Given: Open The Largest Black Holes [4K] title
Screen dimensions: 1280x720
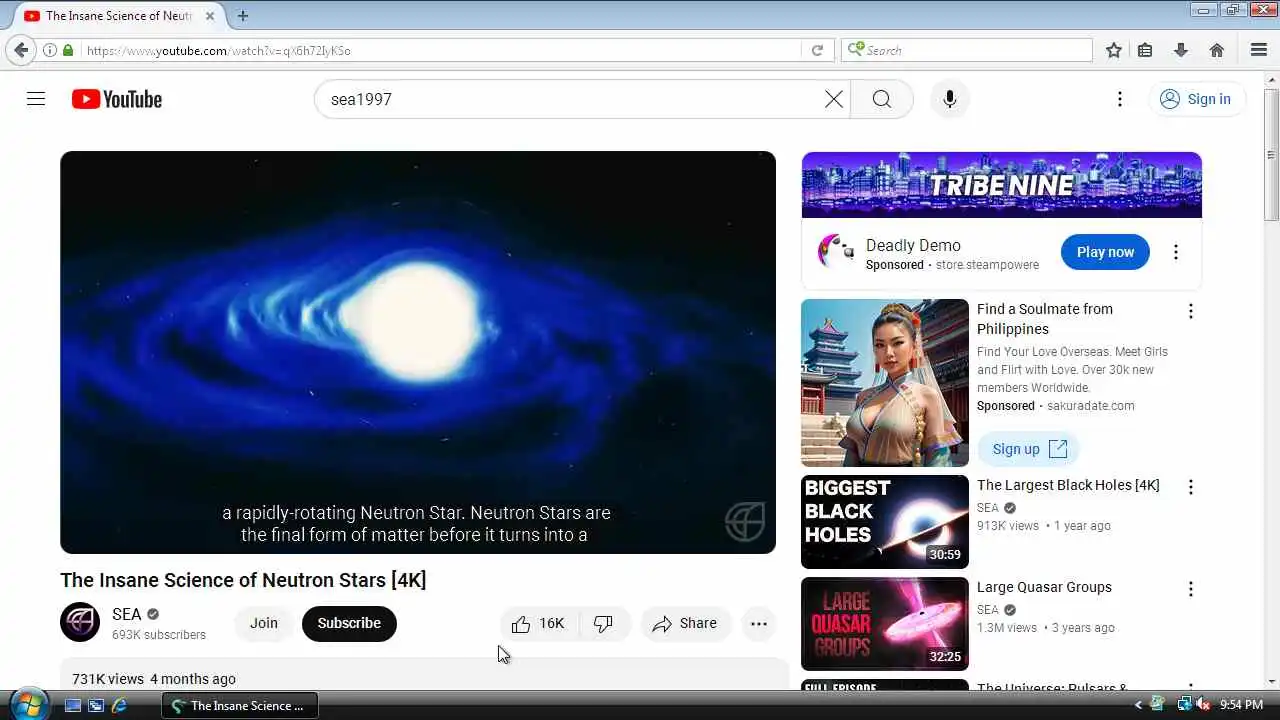Looking at the screenshot, I should coord(1068,485).
